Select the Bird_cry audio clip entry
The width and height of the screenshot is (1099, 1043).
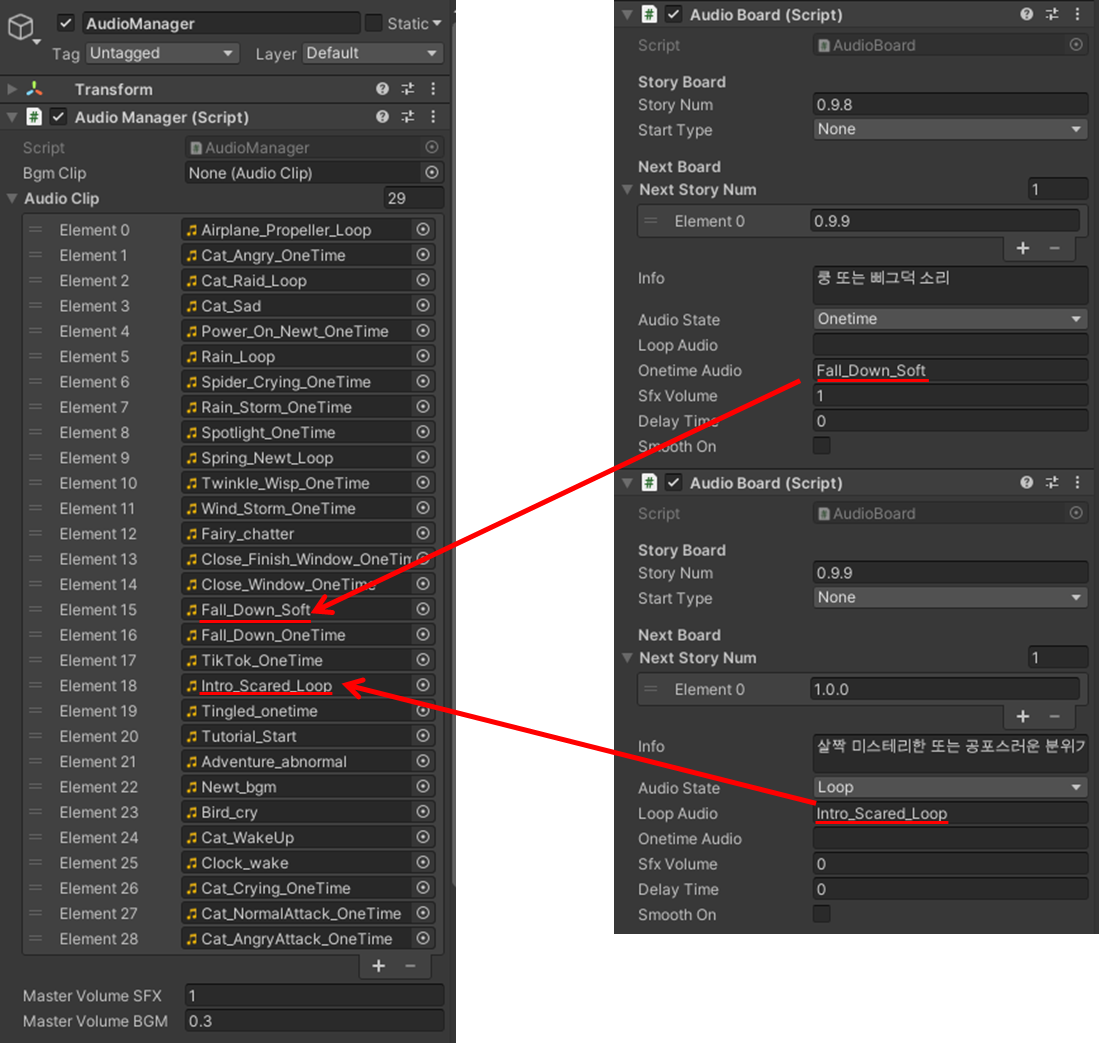click(x=296, y=812)
